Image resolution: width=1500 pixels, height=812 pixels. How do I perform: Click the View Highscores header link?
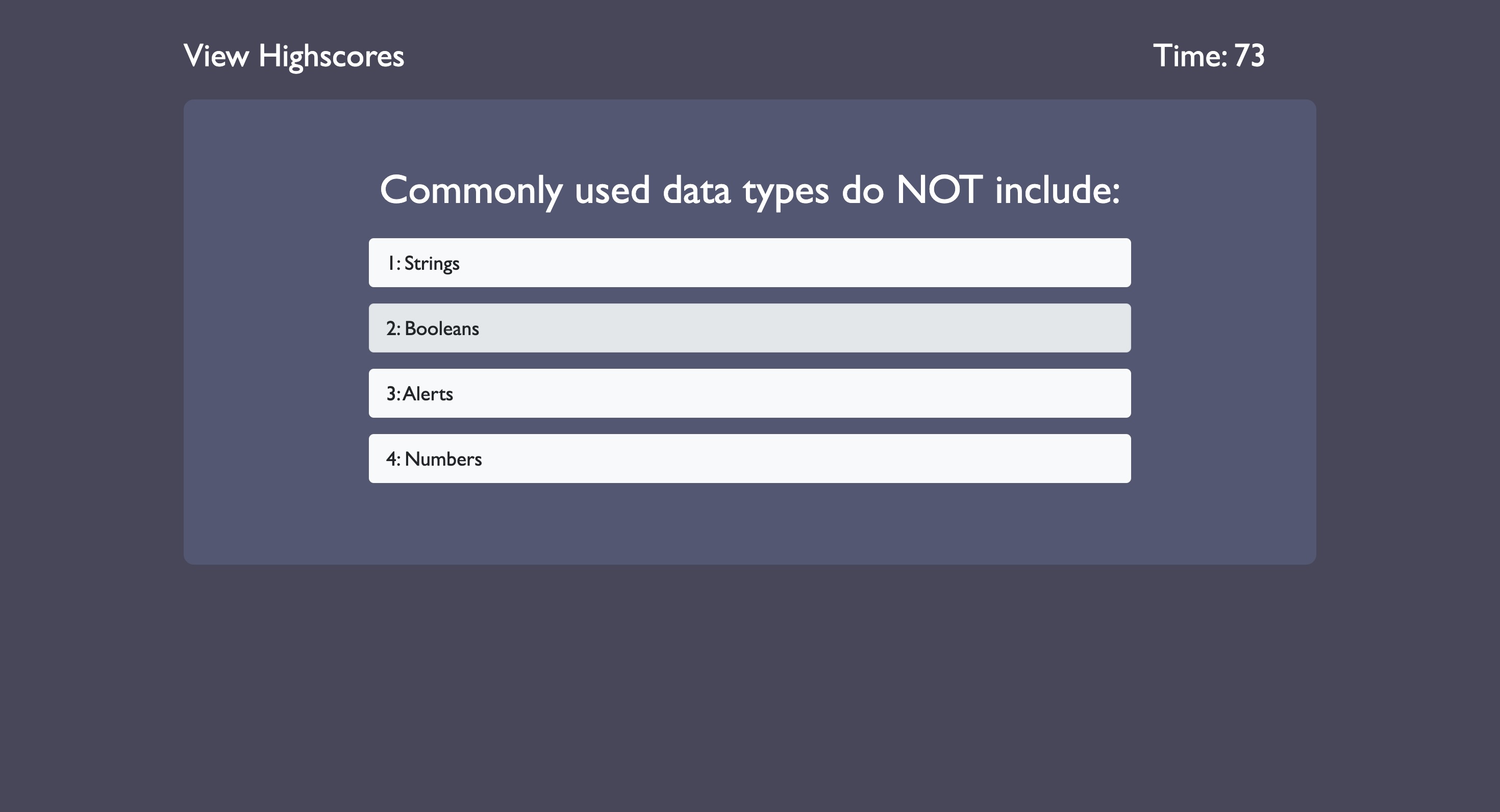point(293,56)
